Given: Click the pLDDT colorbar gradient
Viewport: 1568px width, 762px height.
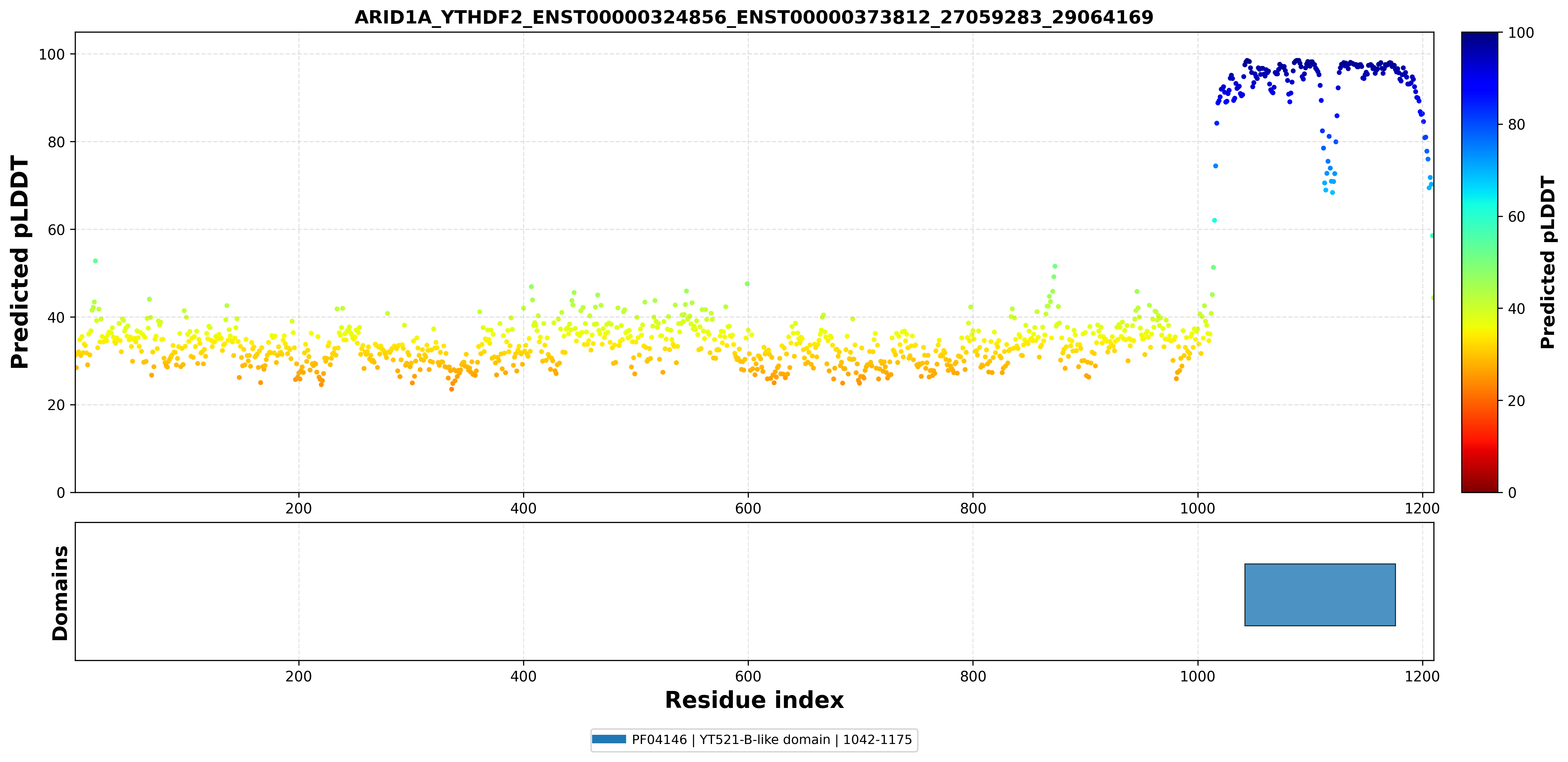Looking at the screenshot, I should pos(1480,262).
